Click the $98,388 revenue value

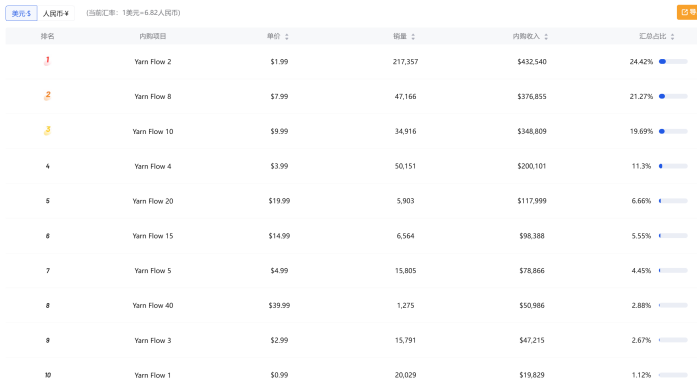pyautogui.click(x=532, y=236)
